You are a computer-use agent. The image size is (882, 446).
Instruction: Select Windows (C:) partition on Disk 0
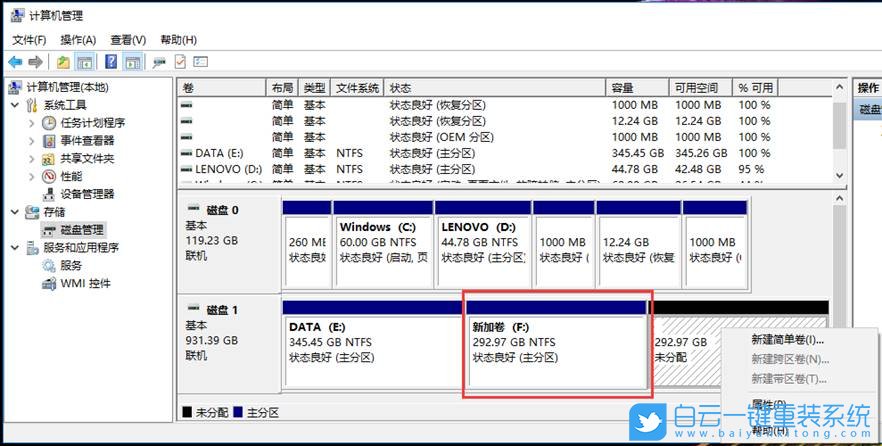point(383,245)
